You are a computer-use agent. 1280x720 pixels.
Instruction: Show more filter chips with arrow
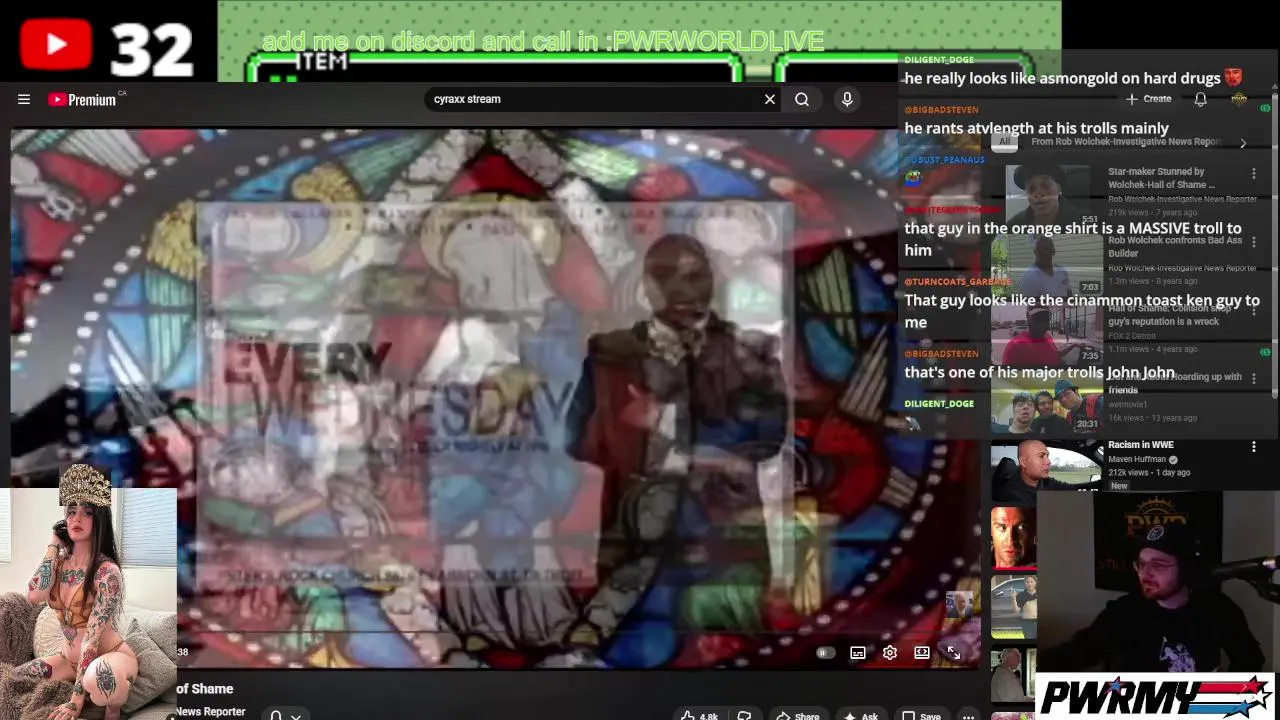pos(1243,143)
